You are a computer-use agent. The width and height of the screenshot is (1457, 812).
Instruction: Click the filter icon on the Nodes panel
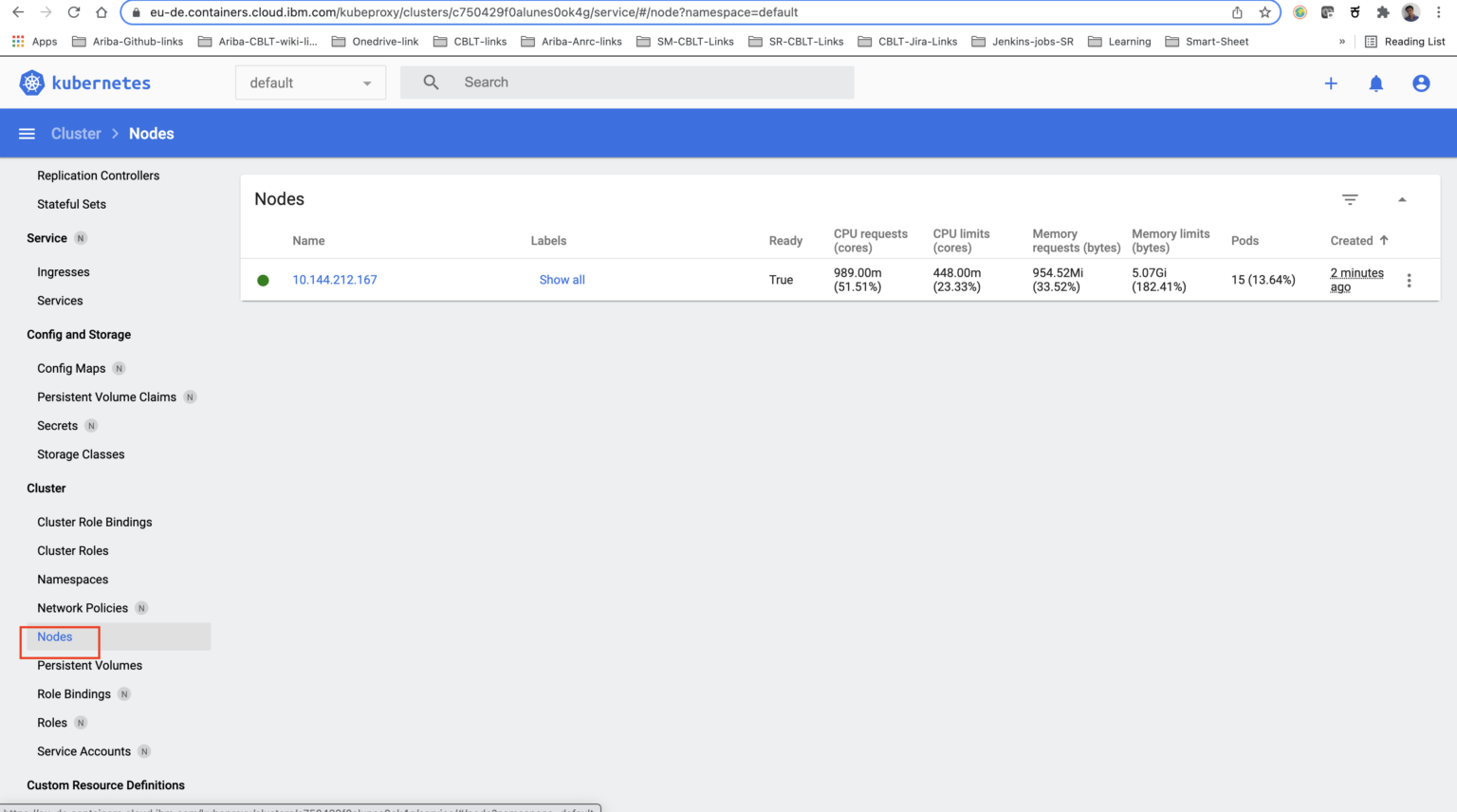coord(1350,199)
